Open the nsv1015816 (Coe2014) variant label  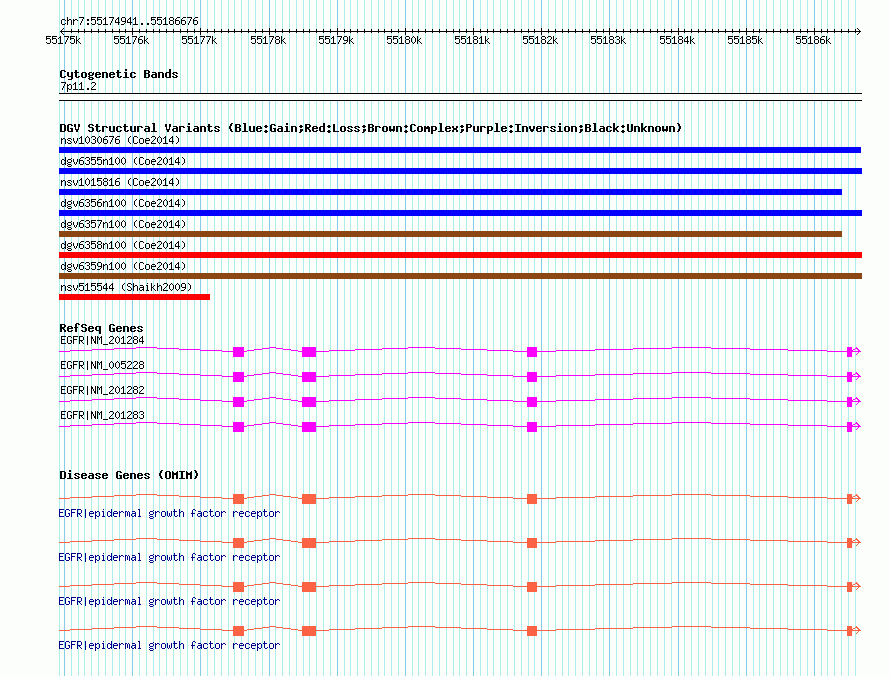[120, 182]
